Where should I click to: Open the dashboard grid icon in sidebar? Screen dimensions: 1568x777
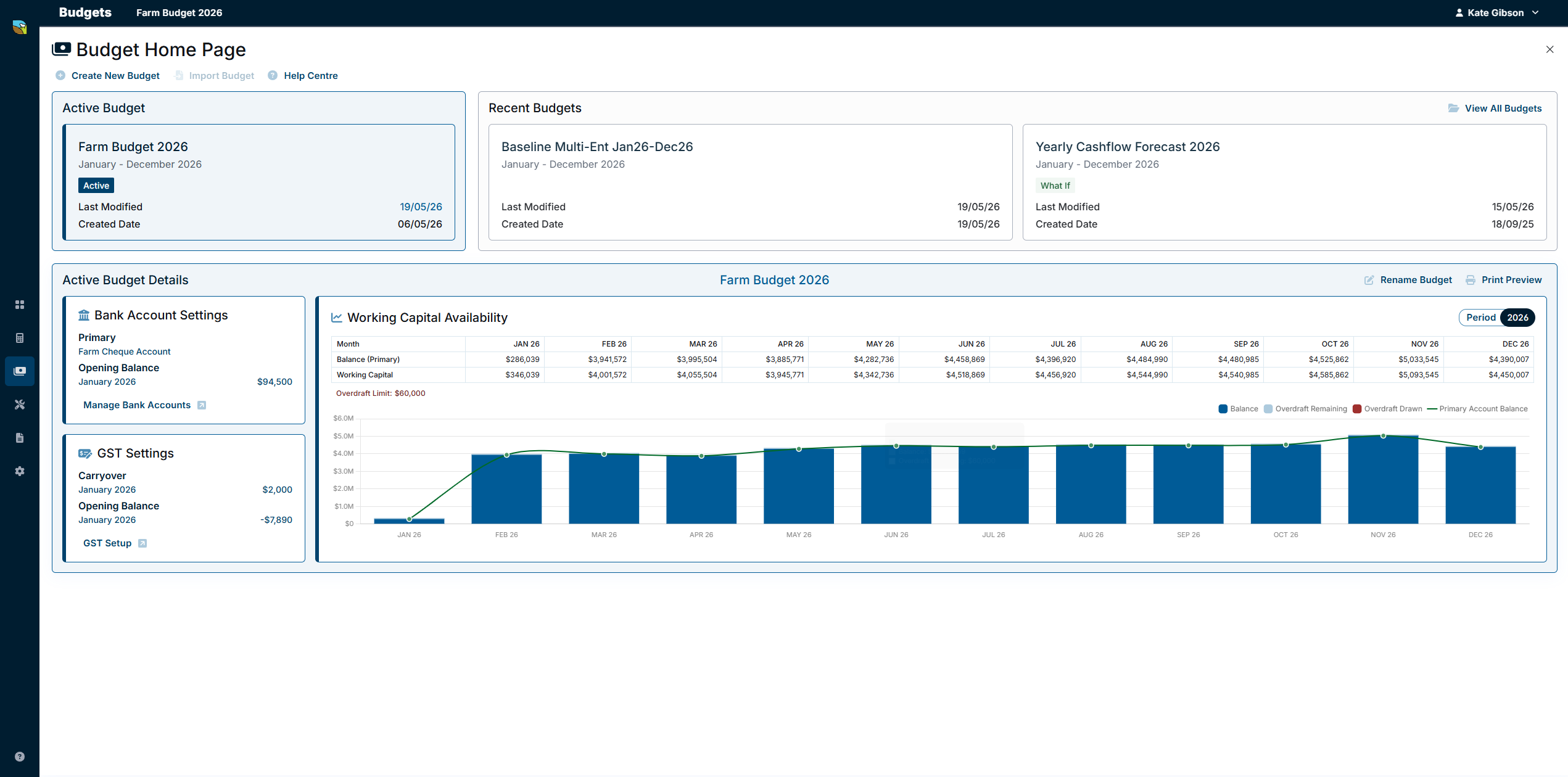tap(20, 305)
